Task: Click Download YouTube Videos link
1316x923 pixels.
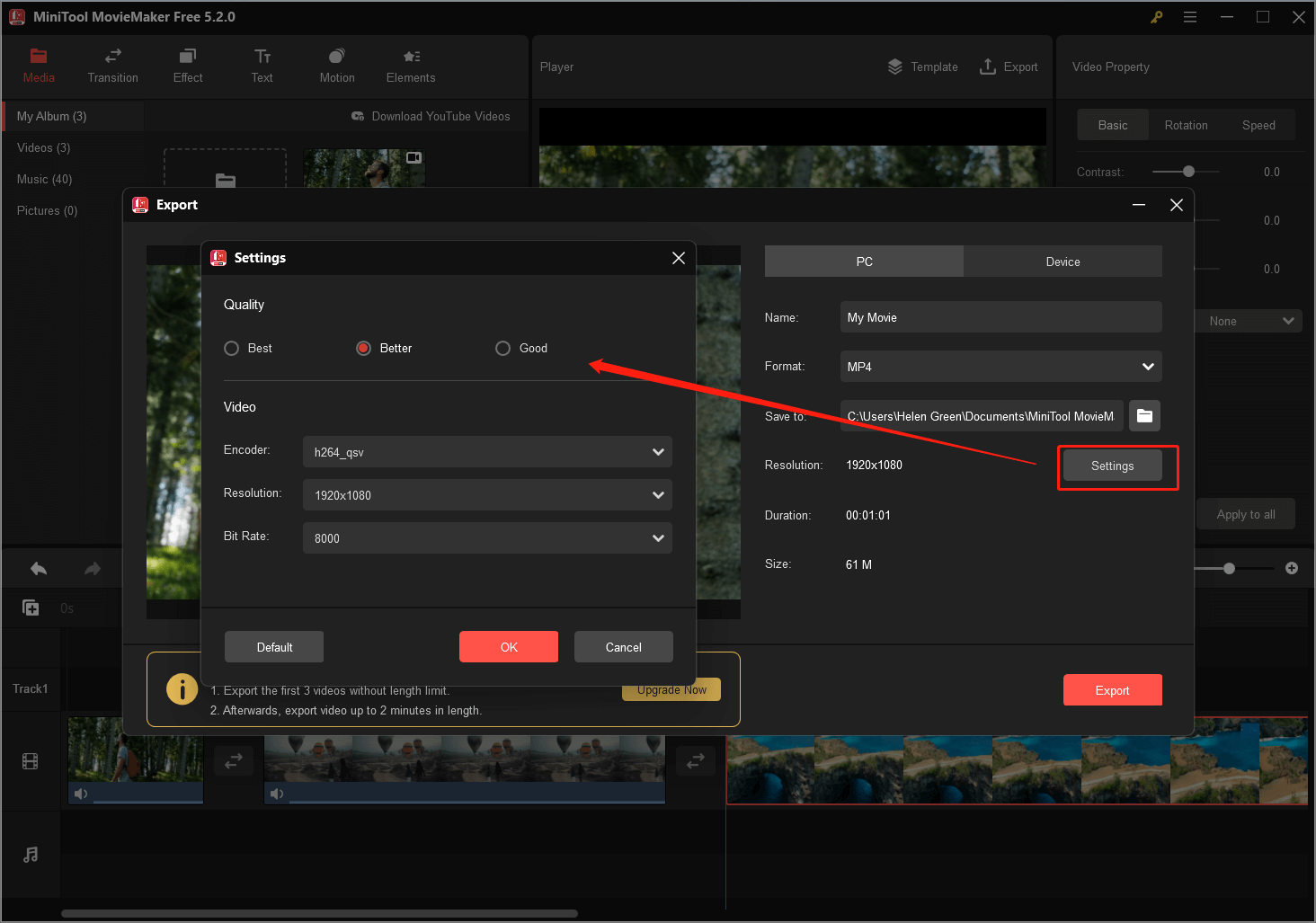Action: pos(440,116)
